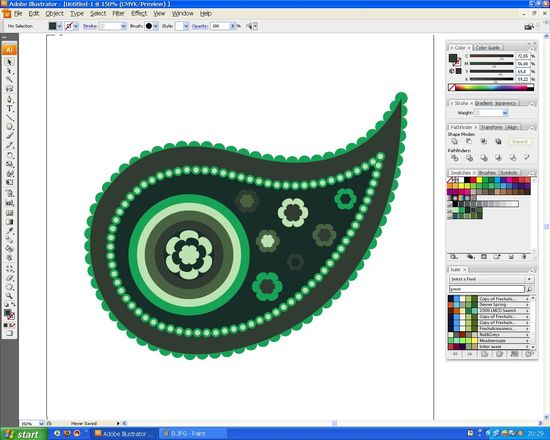Click the kuler search magnifier icon
550x440 pixels.
pos(530,289)
